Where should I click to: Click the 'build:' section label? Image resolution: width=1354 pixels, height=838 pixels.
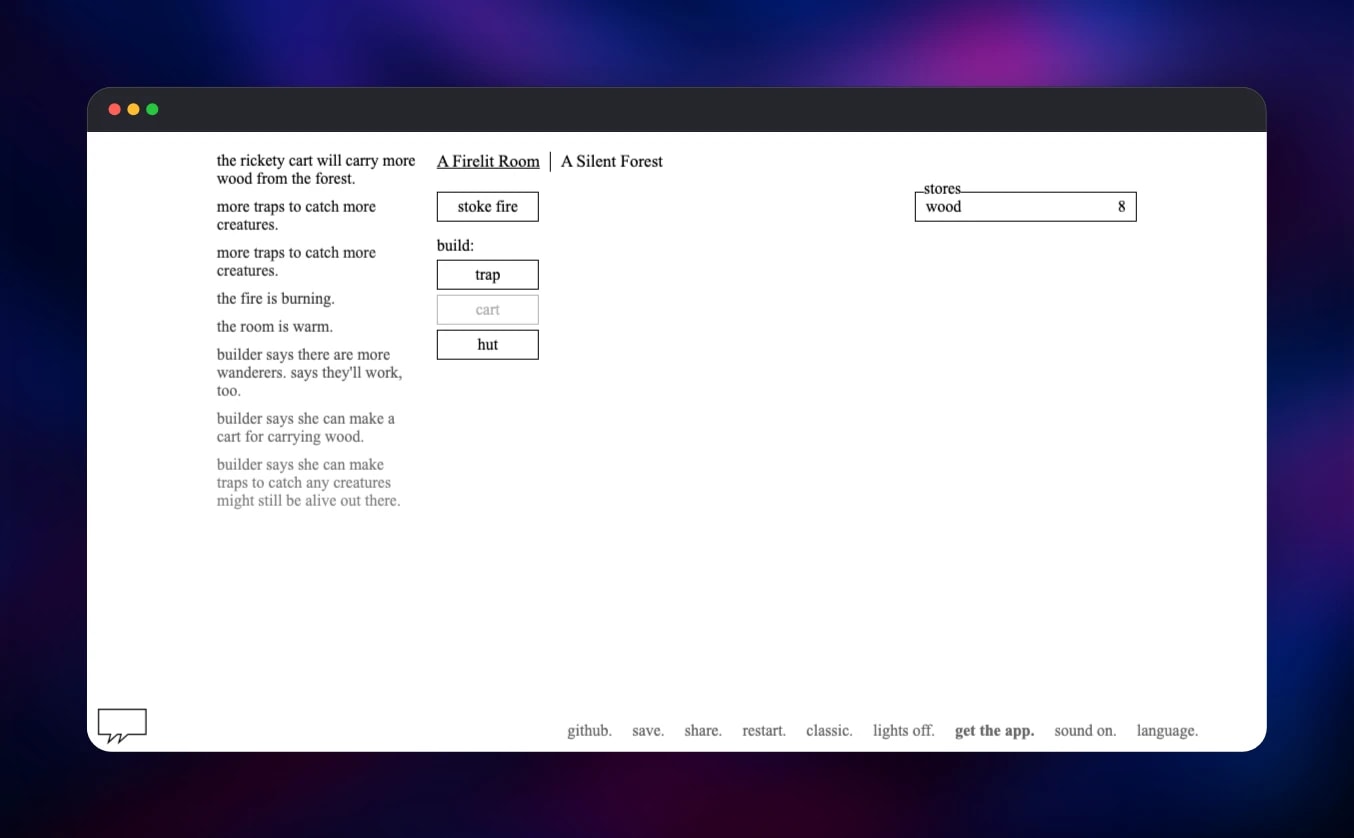[x=456, y=245]
